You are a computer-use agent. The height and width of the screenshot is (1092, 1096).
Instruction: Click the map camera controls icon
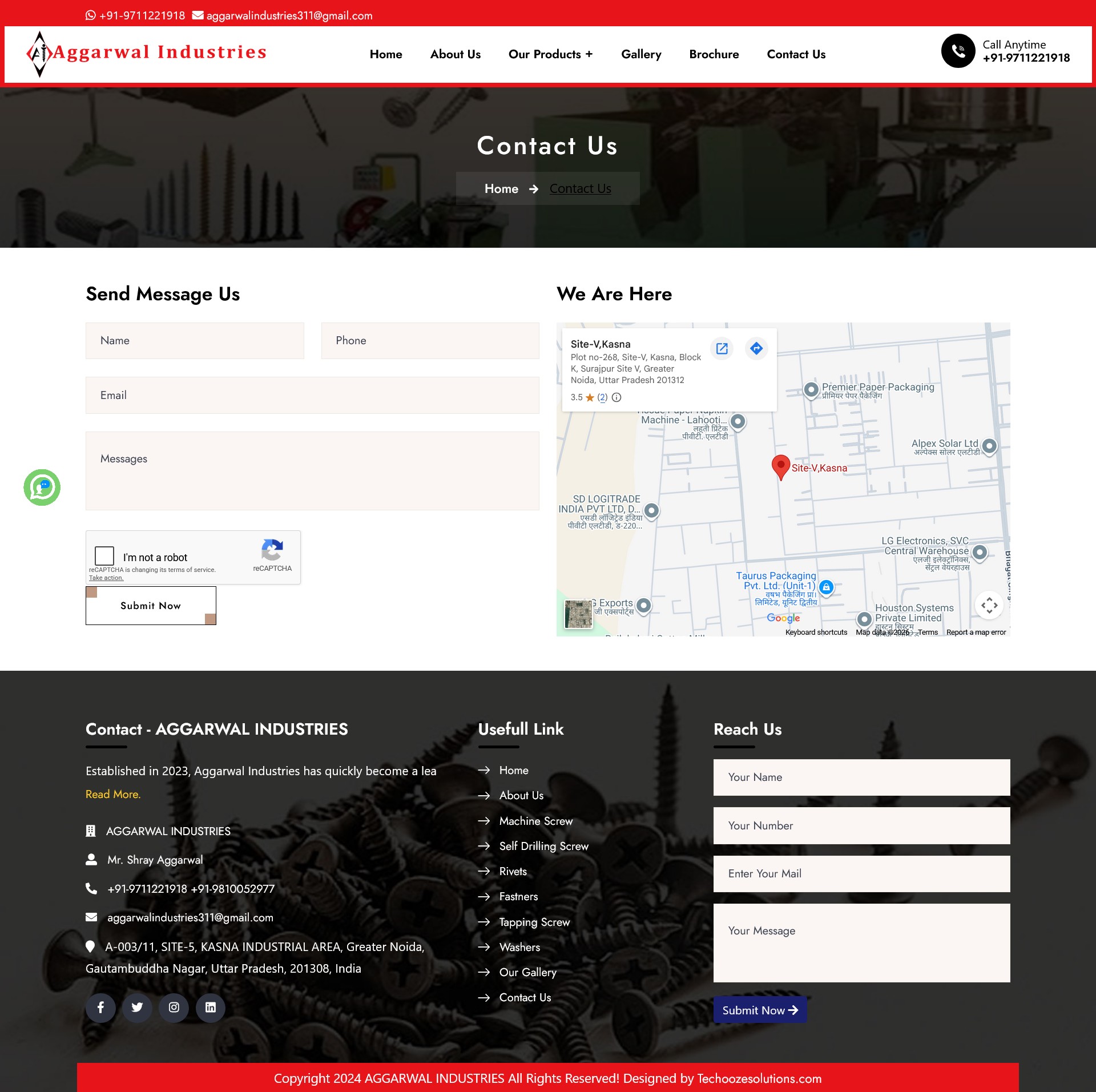(x=990, y=605)
